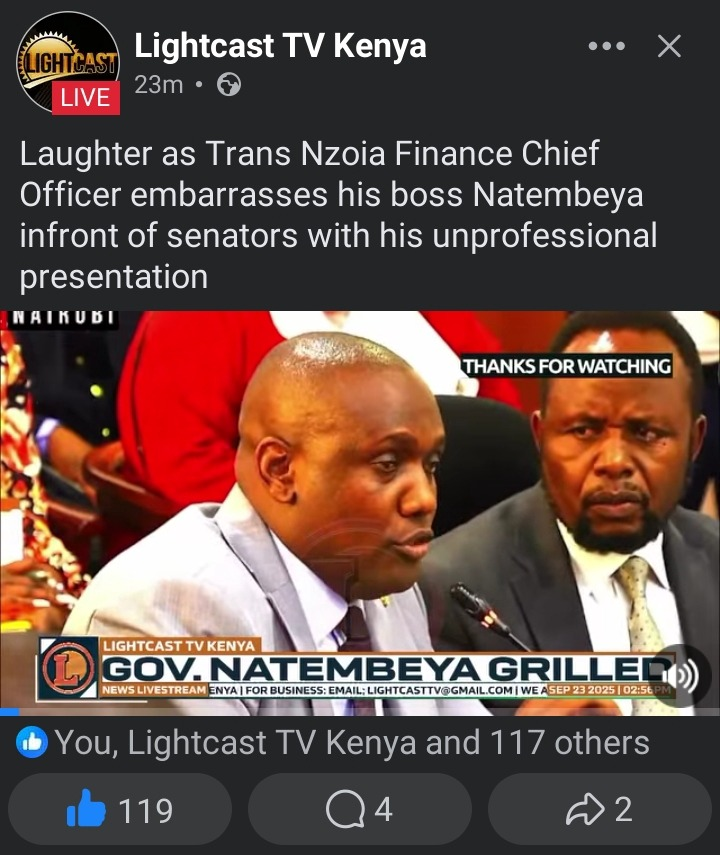
Task: Toggle video sound with the speaker icon
Action: [682, 676]
